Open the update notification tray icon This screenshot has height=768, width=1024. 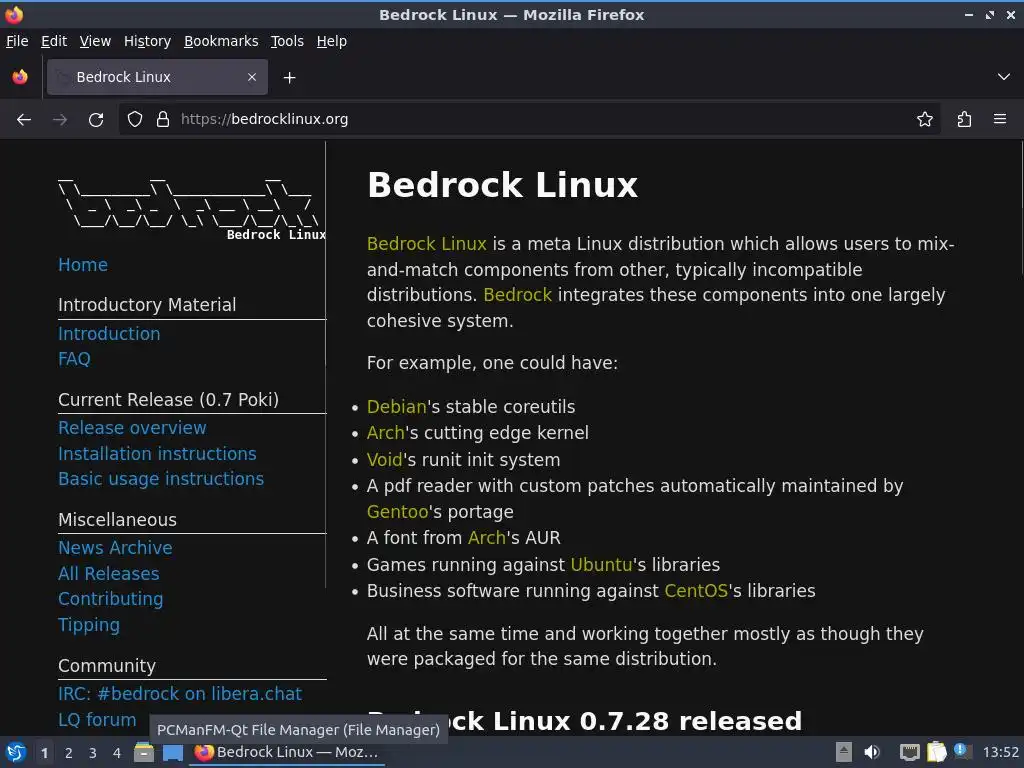tap(961, 751)
